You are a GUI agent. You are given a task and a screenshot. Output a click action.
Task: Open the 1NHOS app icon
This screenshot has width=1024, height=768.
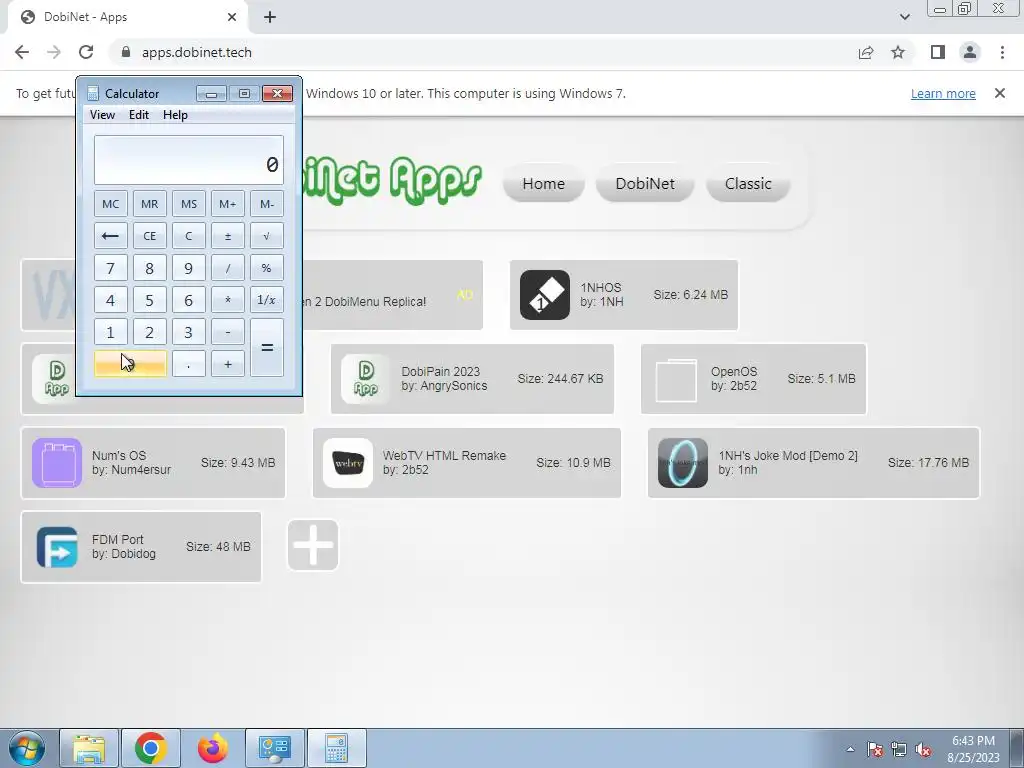(545, 295)
